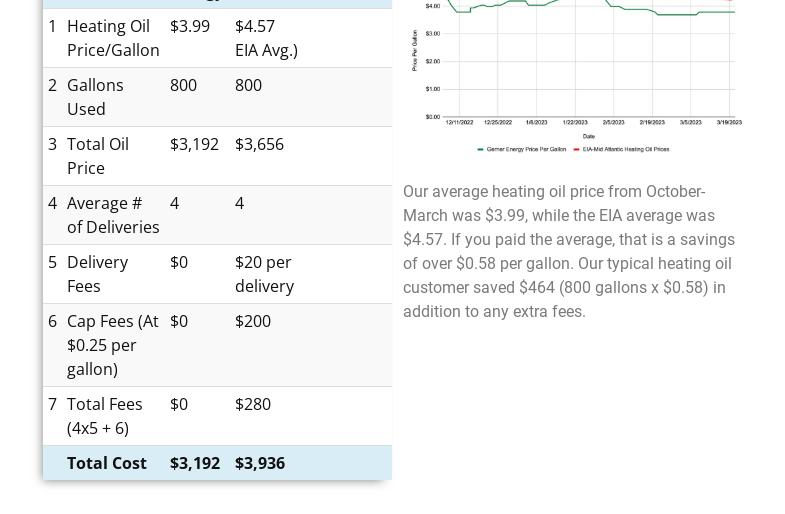This screenshot has height=514, width=785.
Task: Select the Total Cost row label
Action: (x=106, y=463)
